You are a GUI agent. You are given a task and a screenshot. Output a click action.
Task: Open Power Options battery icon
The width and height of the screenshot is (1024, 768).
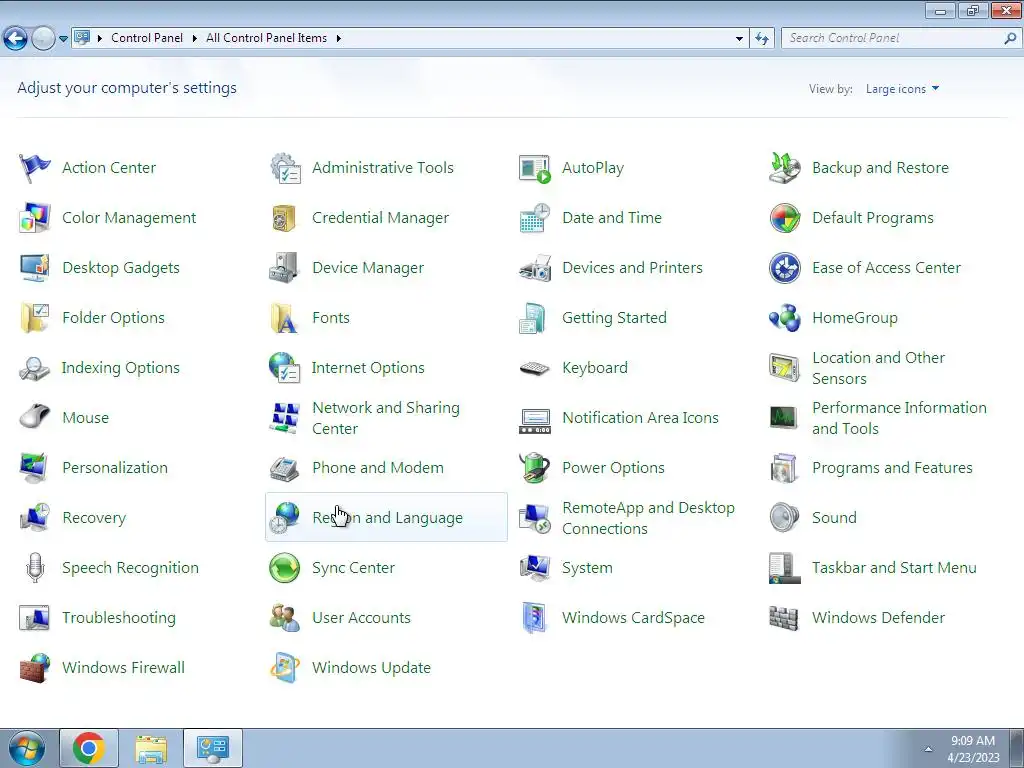(x=535, y=468)
